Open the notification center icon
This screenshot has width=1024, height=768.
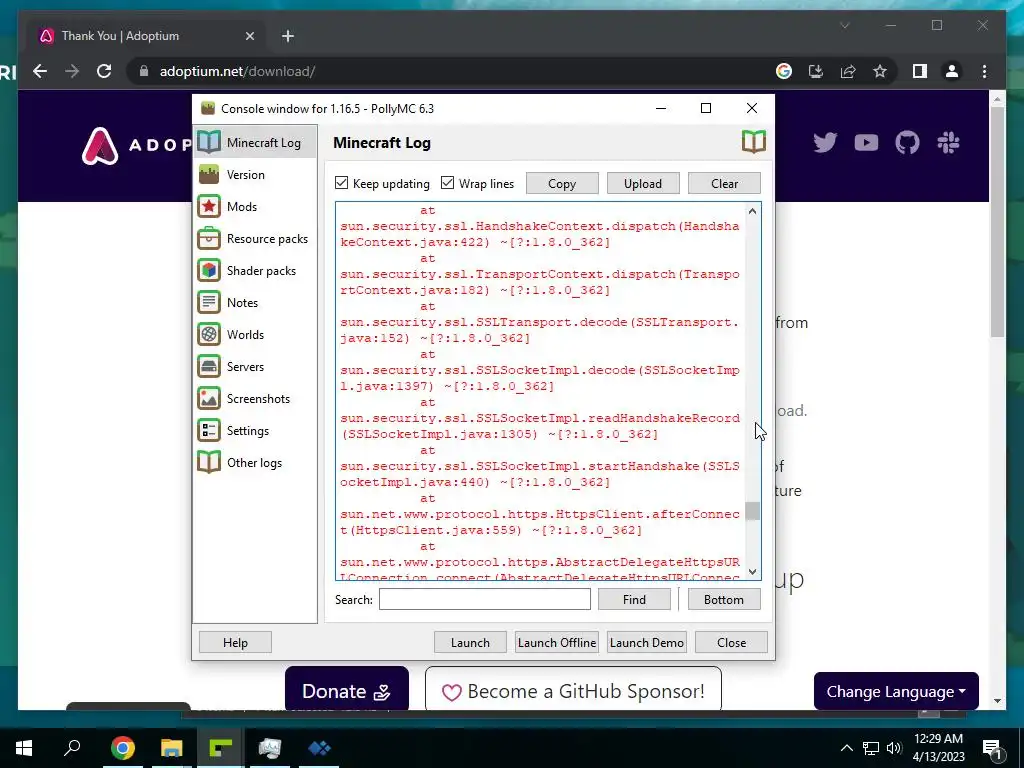(x=991, y=748)
